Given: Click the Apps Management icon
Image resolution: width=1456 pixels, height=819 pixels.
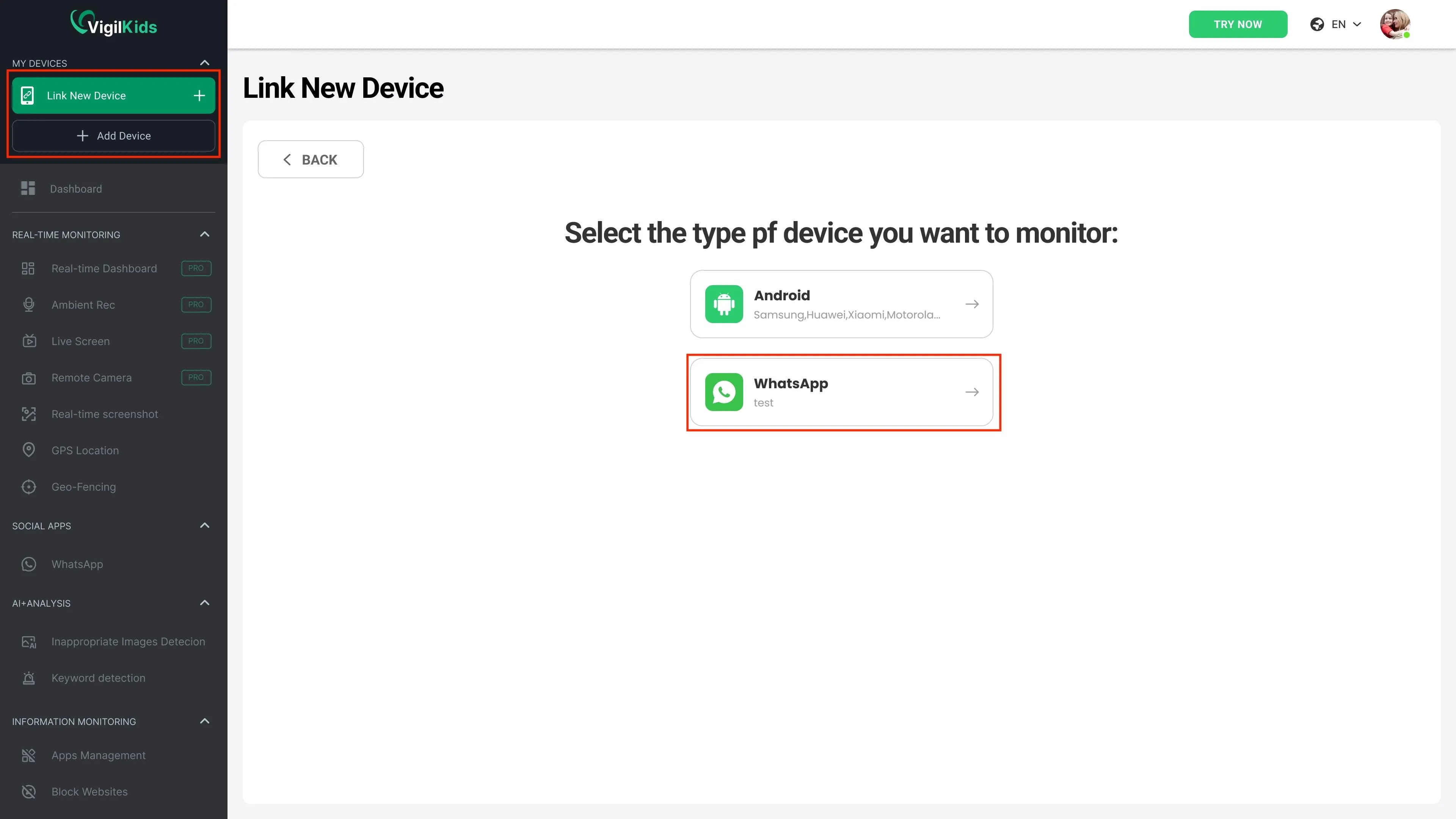Looking at the screenshot, I should pyautogui.click(x=28, y=755).
